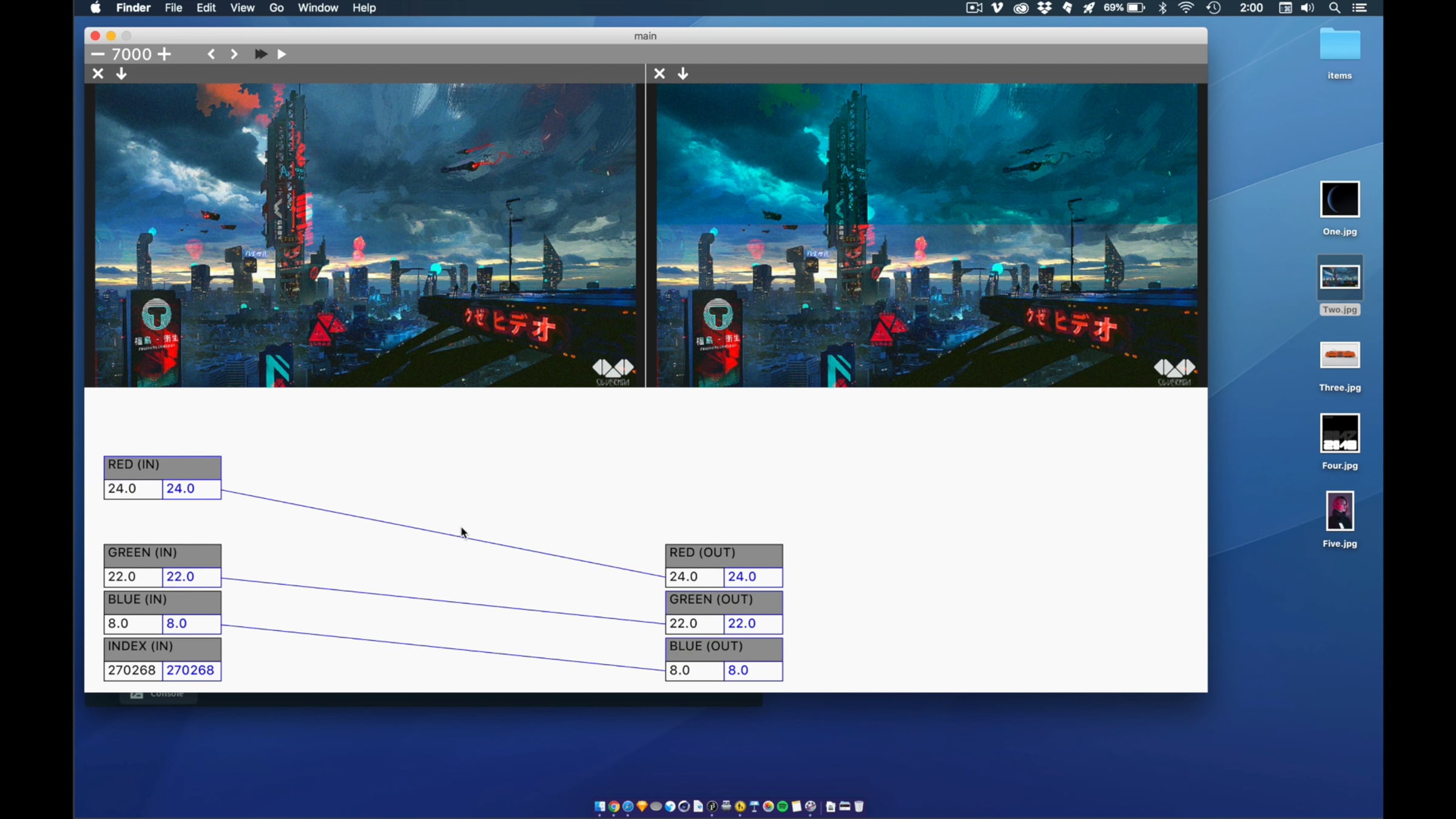Select the GREEN (OUT) node header
1456x819 pixels.
(724, 602)
